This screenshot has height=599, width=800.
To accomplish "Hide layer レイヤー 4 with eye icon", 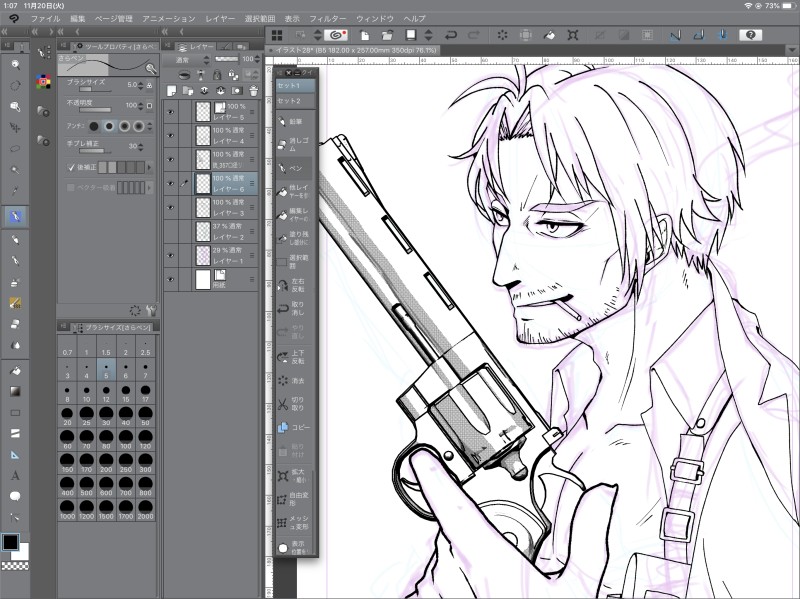I will coord(171,135).
